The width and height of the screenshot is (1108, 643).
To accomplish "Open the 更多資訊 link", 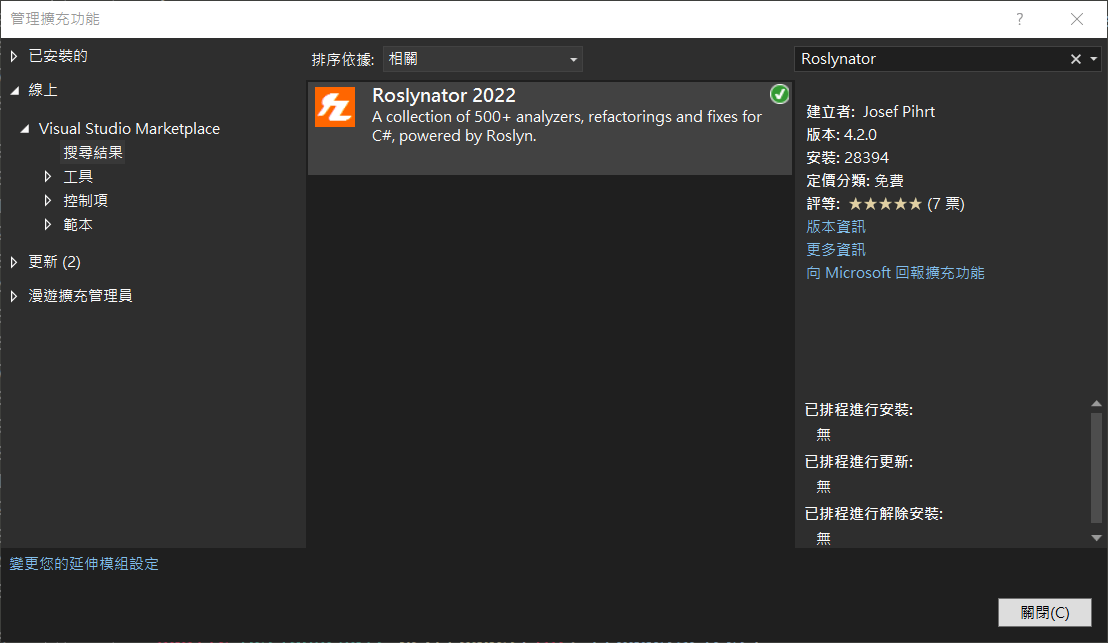I will (836, 250).
